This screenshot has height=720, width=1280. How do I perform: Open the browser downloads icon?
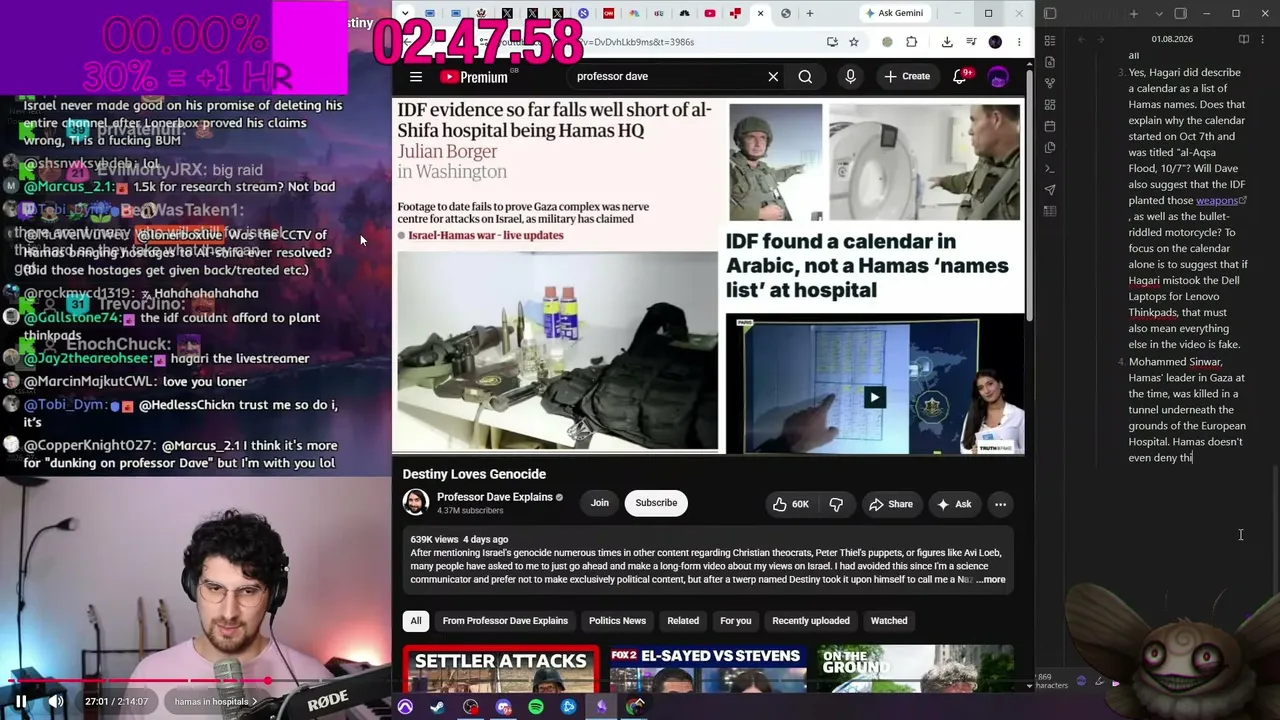[947, 42]
